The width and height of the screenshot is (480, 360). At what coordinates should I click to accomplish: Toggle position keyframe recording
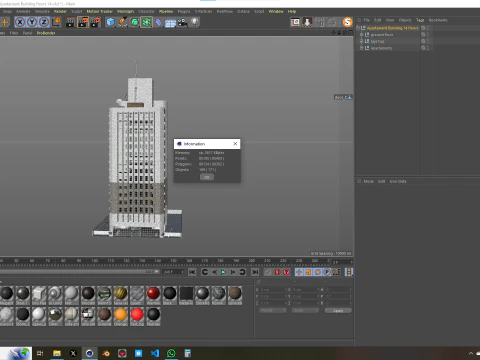coord(299,272)
